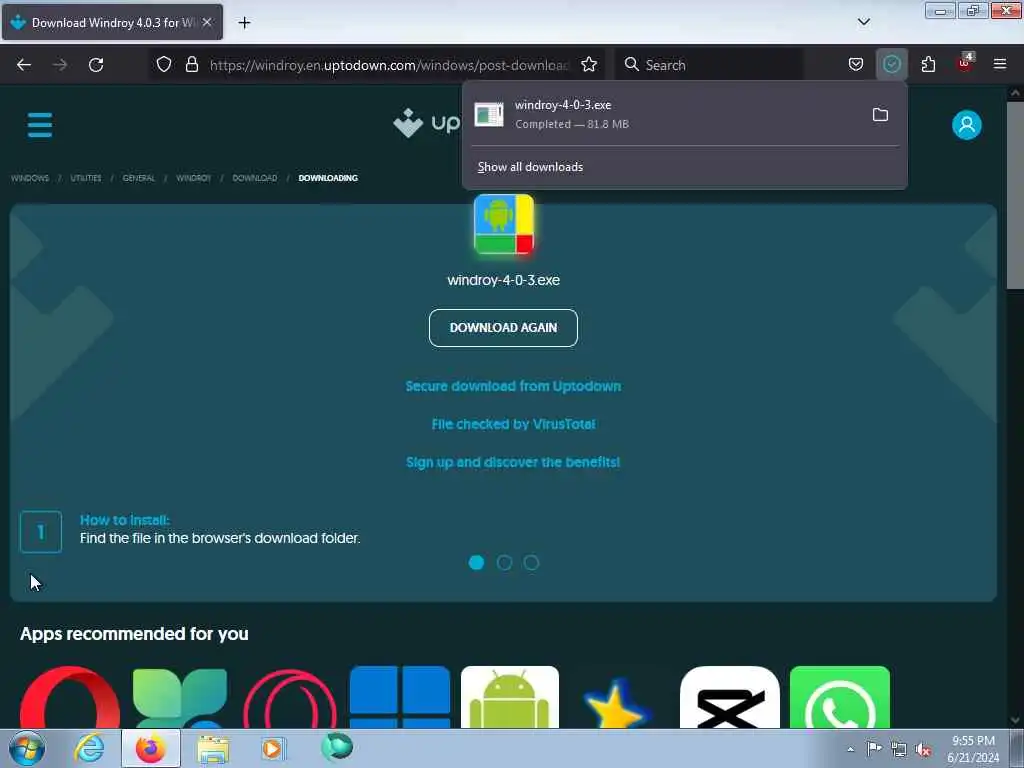Show windroy-4-0-3.exe in its folder
The image size is (1024, 768).
pos(880,115)
